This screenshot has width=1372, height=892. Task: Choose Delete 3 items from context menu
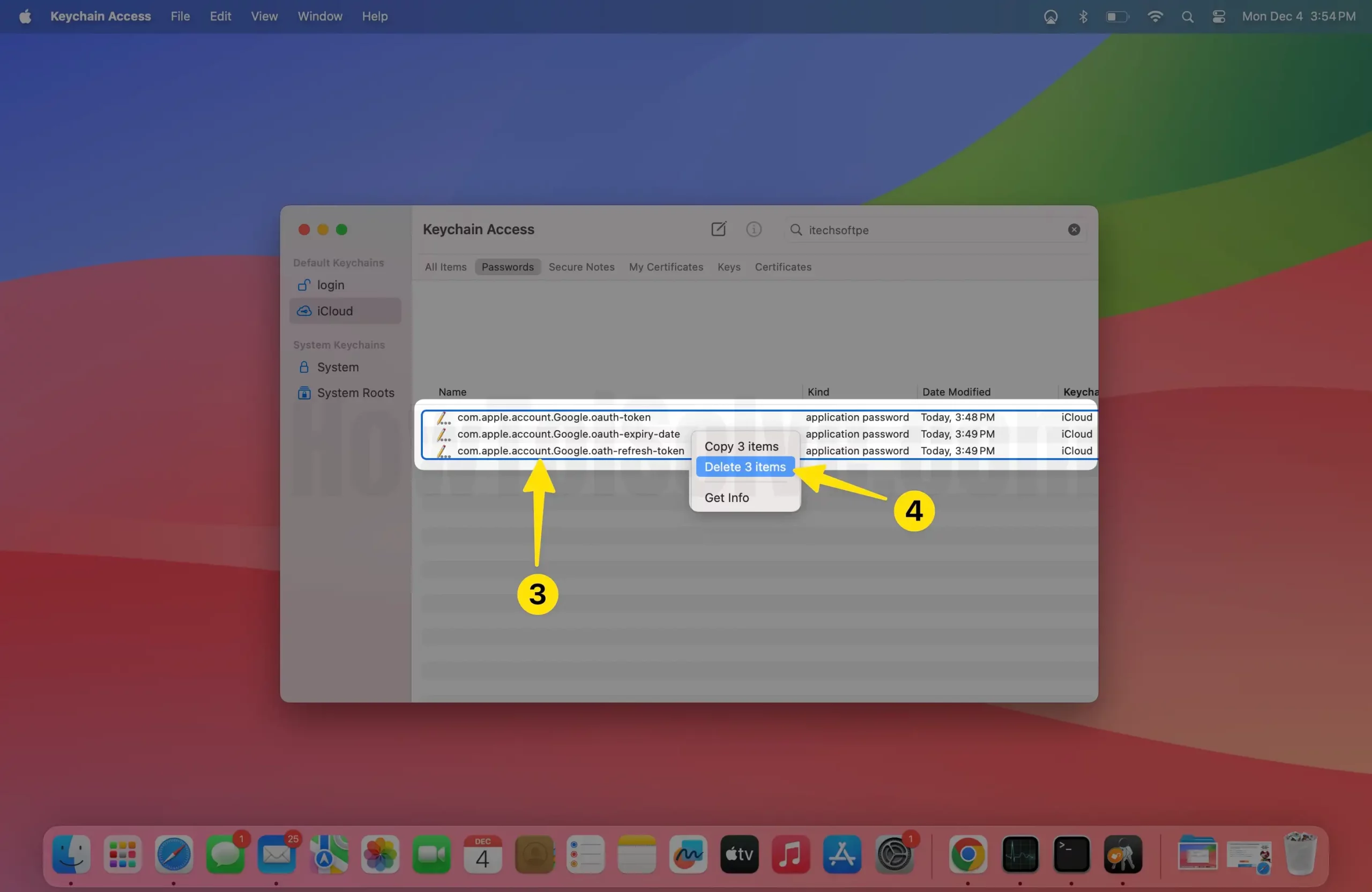click(x=744, y=467)
